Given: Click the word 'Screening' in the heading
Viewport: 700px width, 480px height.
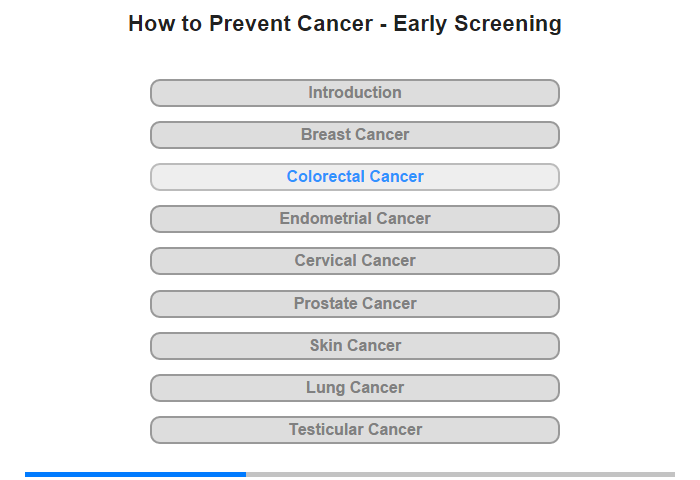Looking at the screenshot, I should coord(508,24).
